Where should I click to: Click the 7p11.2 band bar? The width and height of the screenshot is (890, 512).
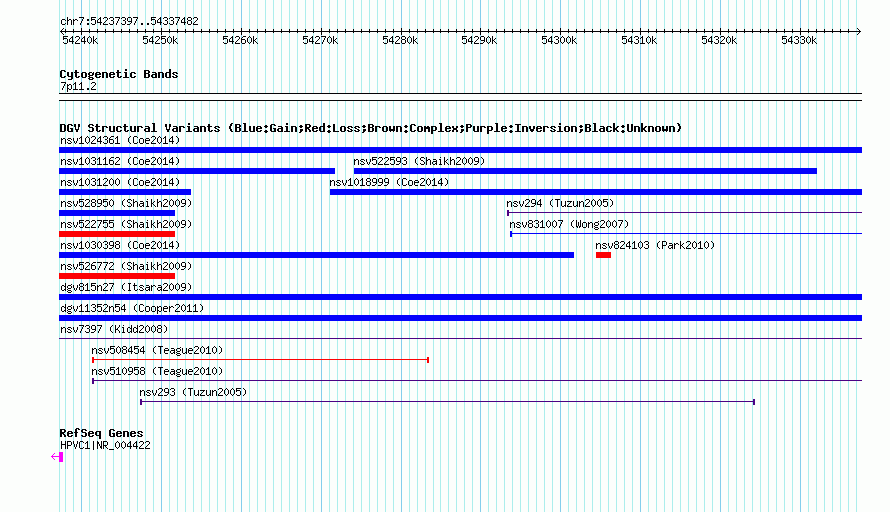(460, 97)
